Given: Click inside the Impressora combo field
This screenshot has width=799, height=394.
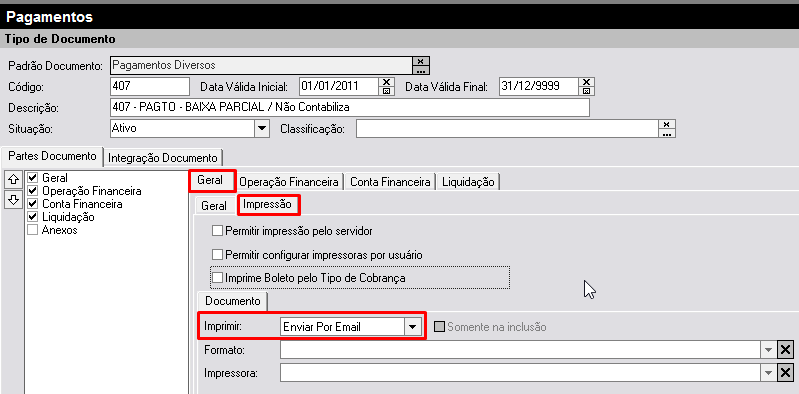Looking at the screenshot, I should (x=521, y=373).
